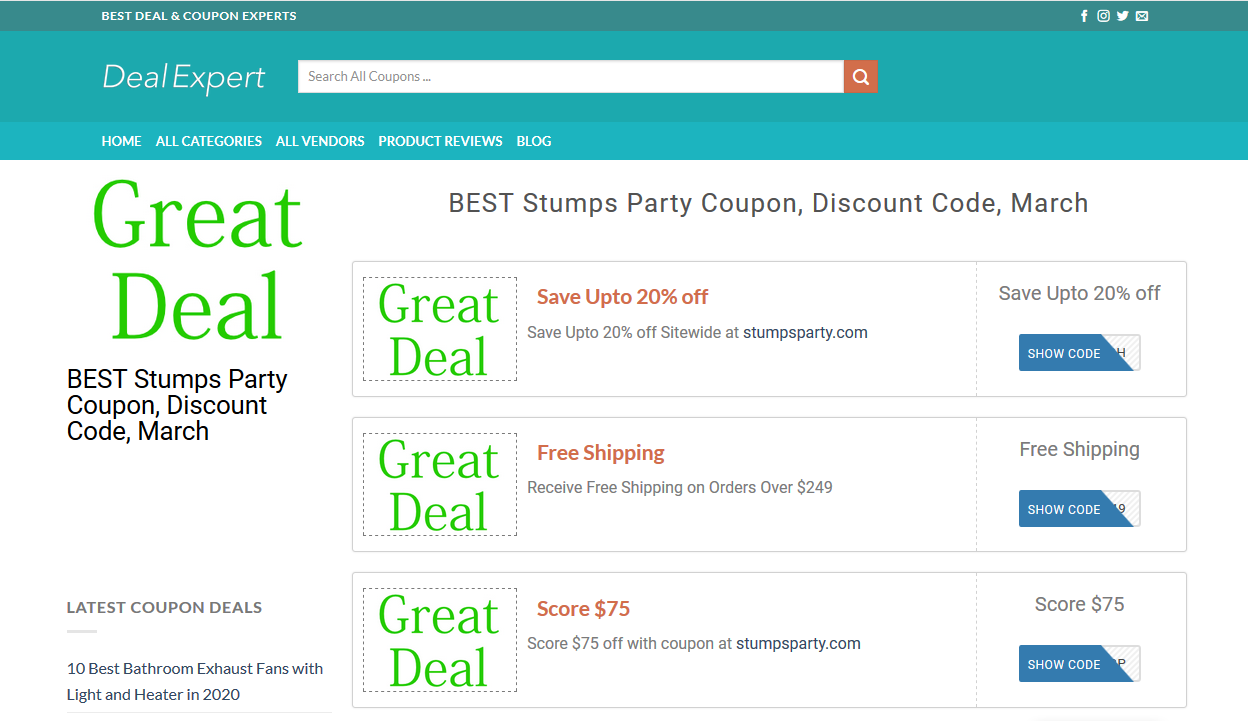The width and height of the screenshot is (1248, 721).
Task: Open the ALL CATEGORIES menu
Action: pos(208,141)
